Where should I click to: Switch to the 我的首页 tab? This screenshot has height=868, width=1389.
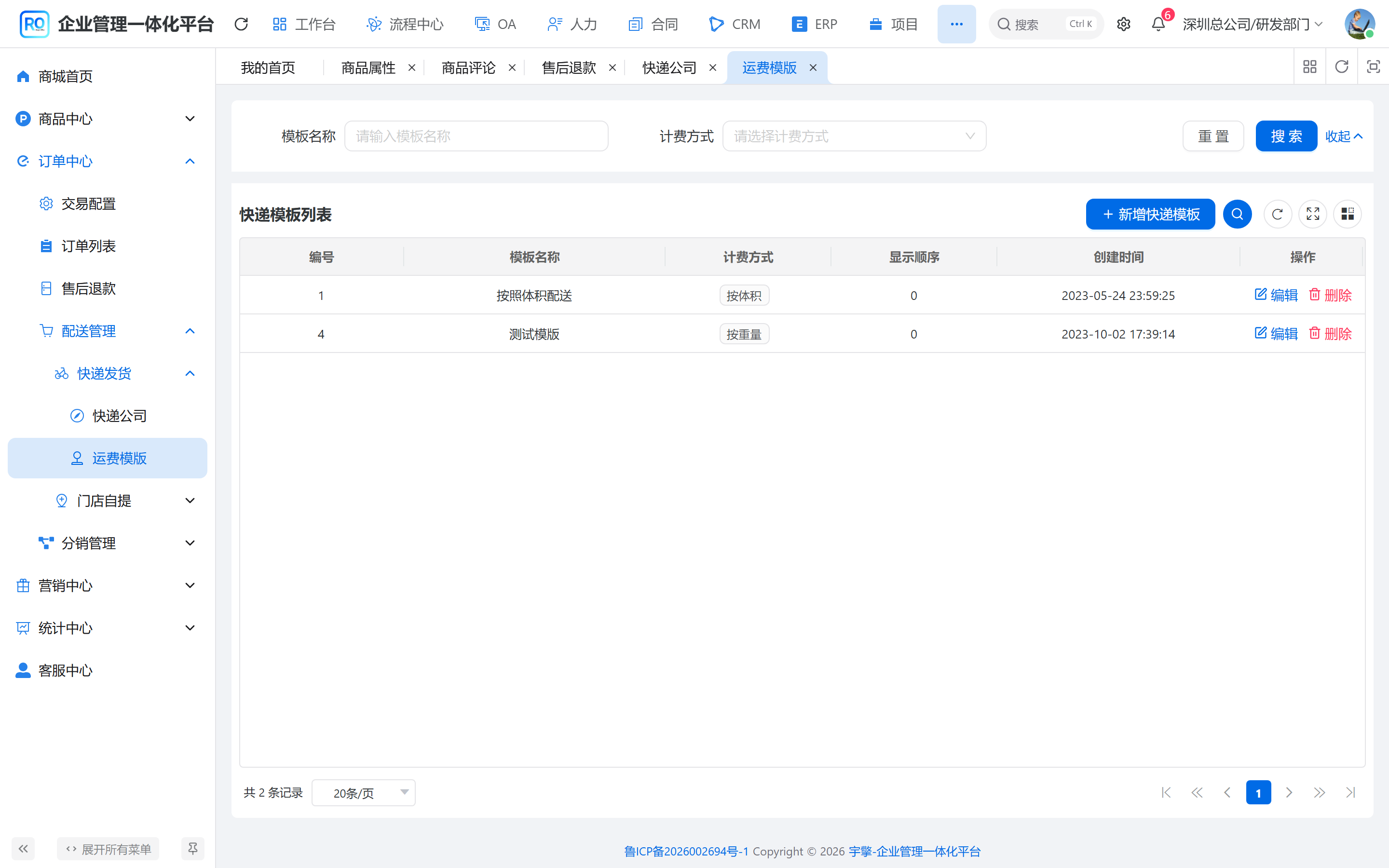coord(268,68)
